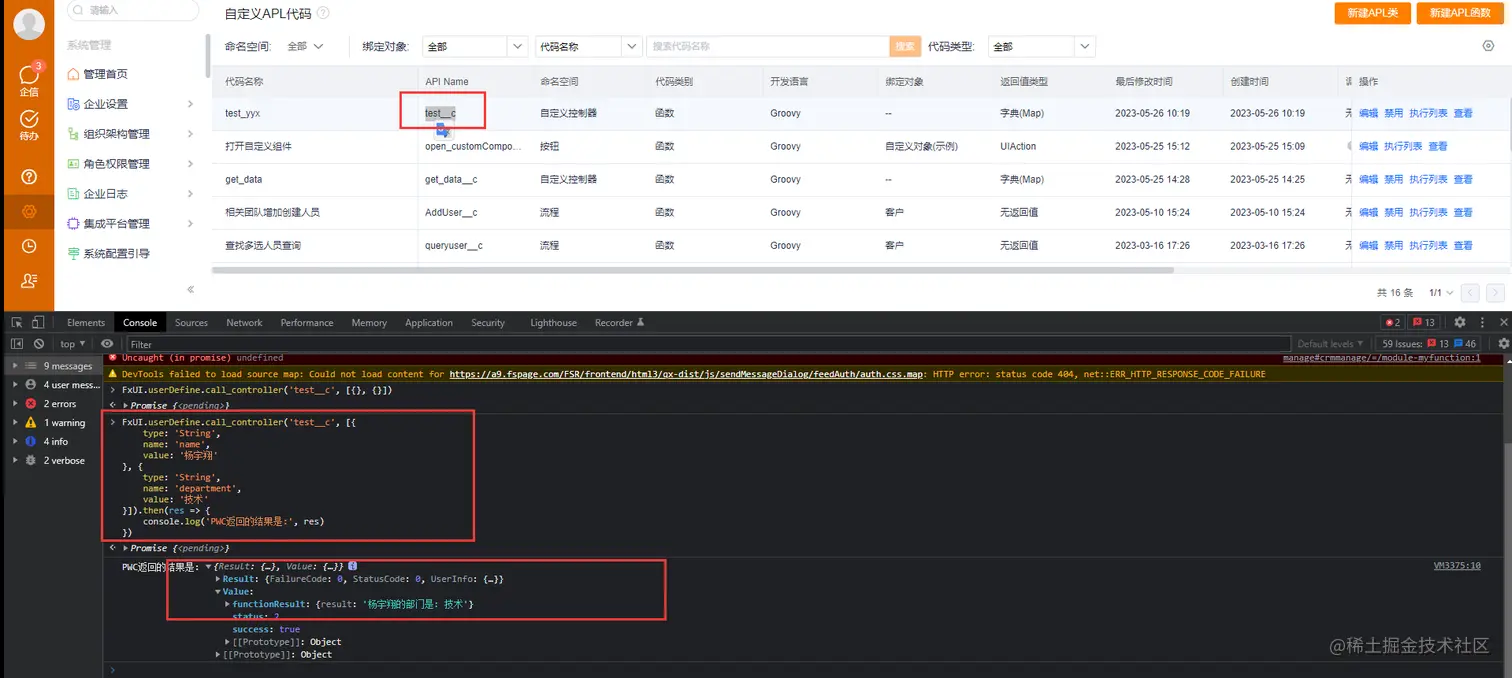Open the DevTools settings gear

coord(1460,322)
